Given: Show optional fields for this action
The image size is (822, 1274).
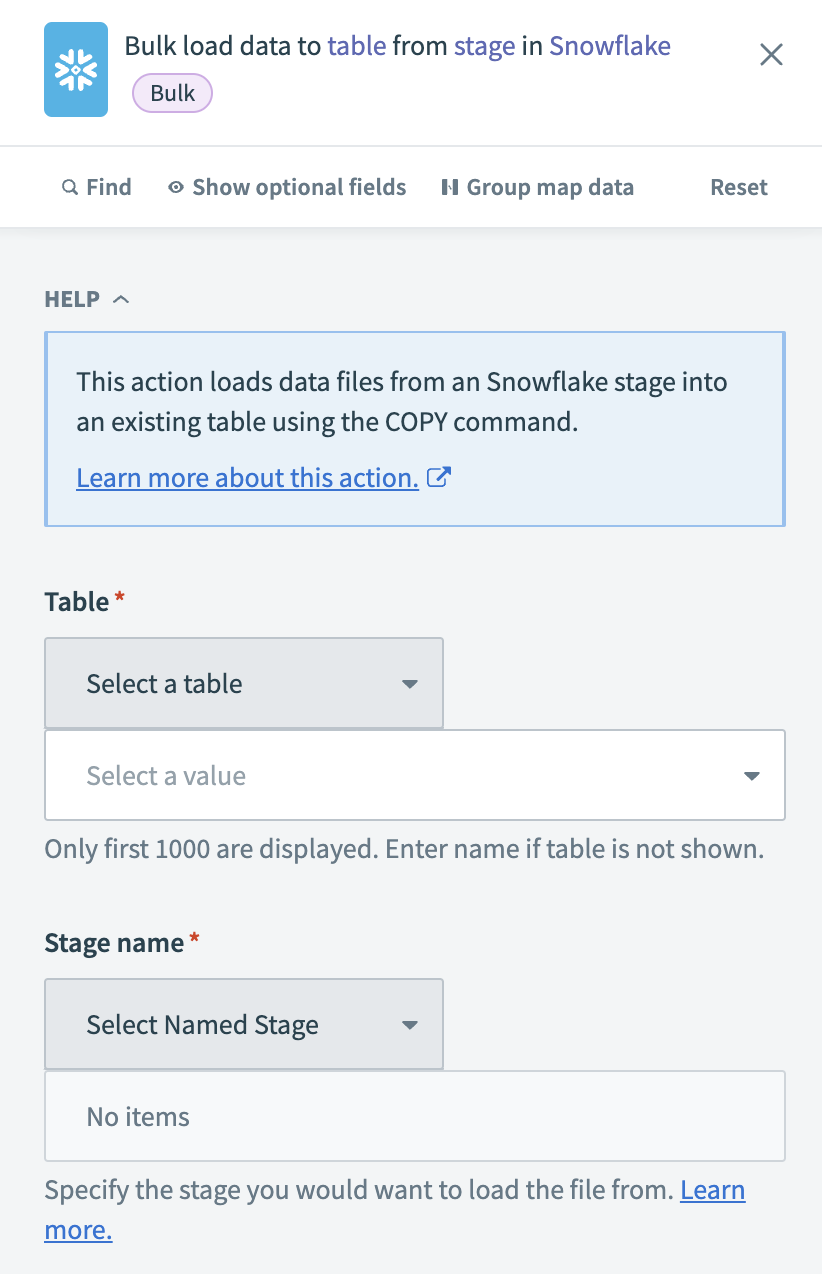Looking at the screenshot, I should [x=298, y=187].
